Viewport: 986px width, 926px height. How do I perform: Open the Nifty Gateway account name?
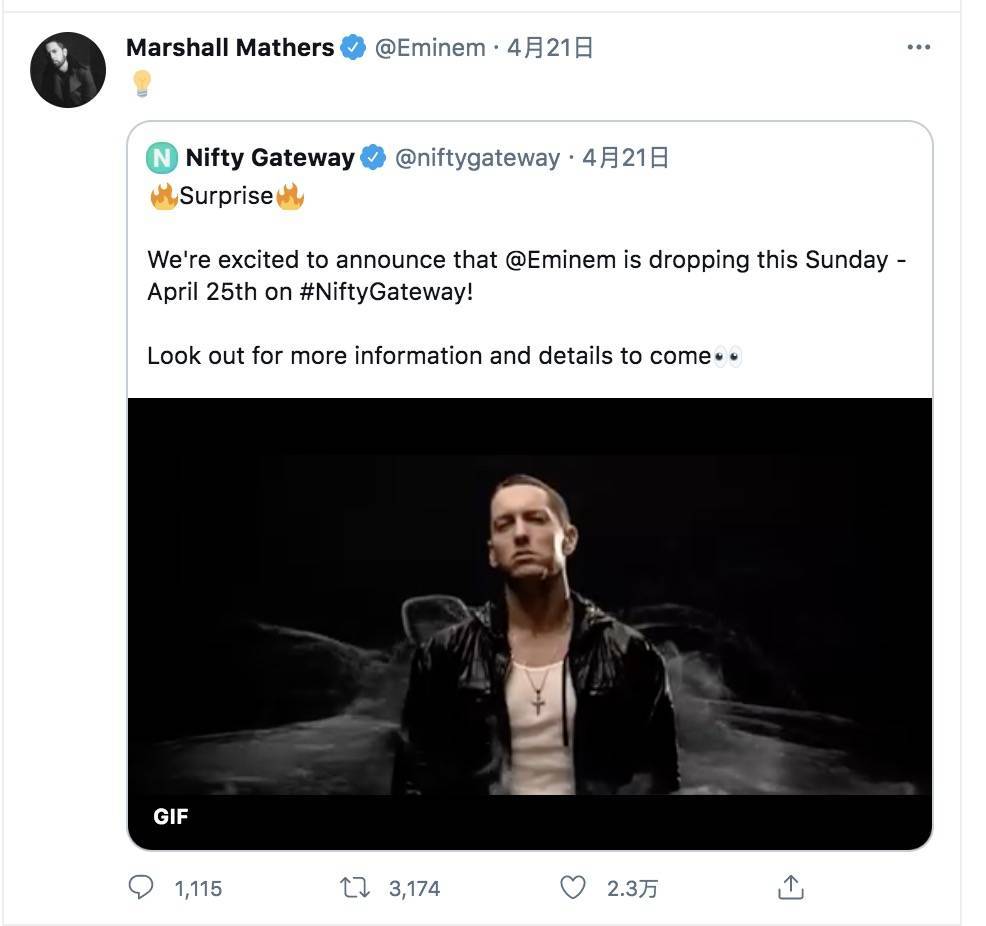point(270,158)
